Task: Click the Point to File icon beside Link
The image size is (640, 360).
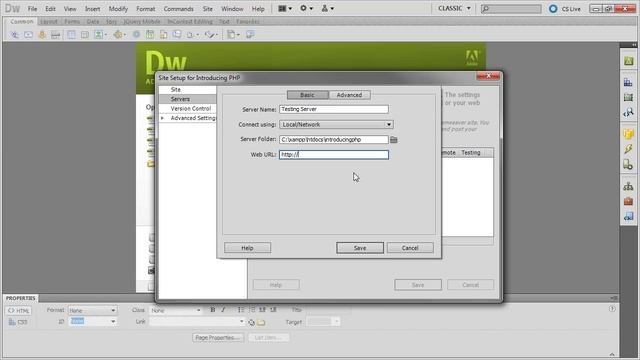Action: click(x=251, y=322)
